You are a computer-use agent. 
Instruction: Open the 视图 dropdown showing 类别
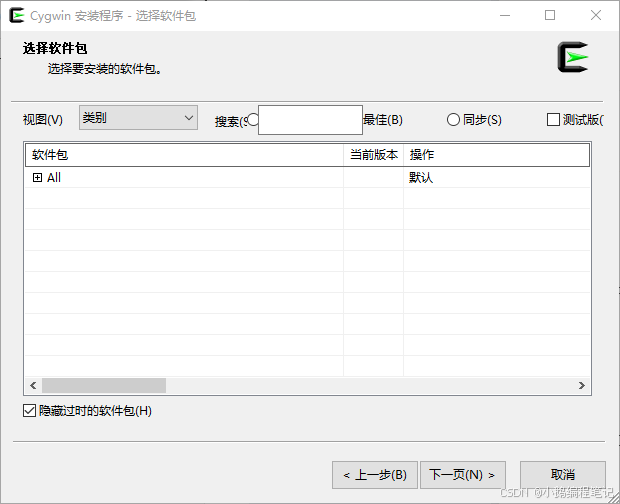(x=138, y=117)
